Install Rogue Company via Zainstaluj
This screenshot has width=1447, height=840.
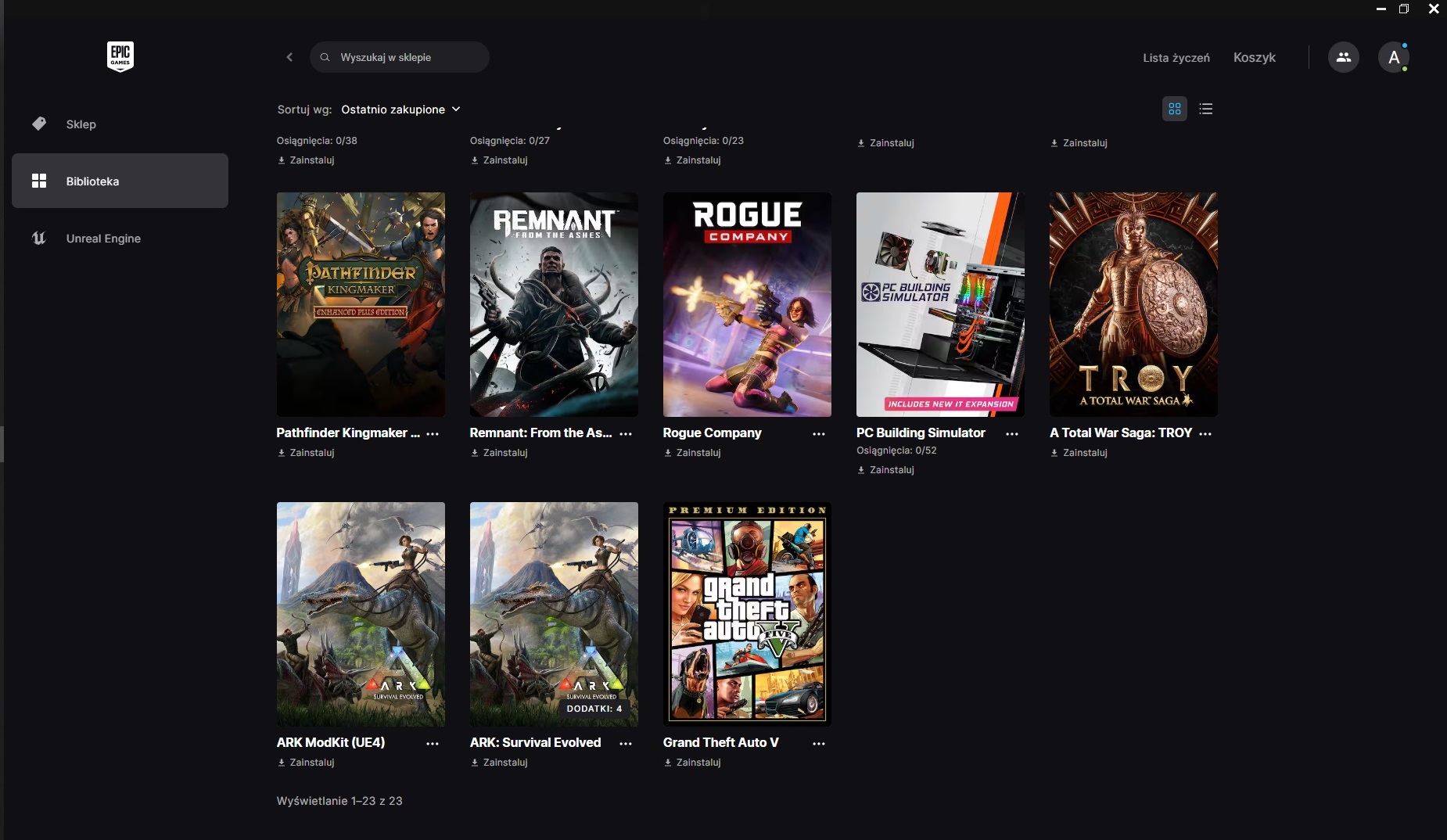click(x=692, y=453)
